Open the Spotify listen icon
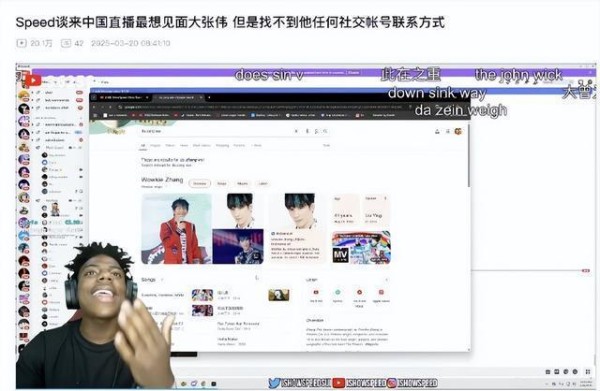Image resolution: width=600 pixels, height=391 pixels. (x=338, y=293)
